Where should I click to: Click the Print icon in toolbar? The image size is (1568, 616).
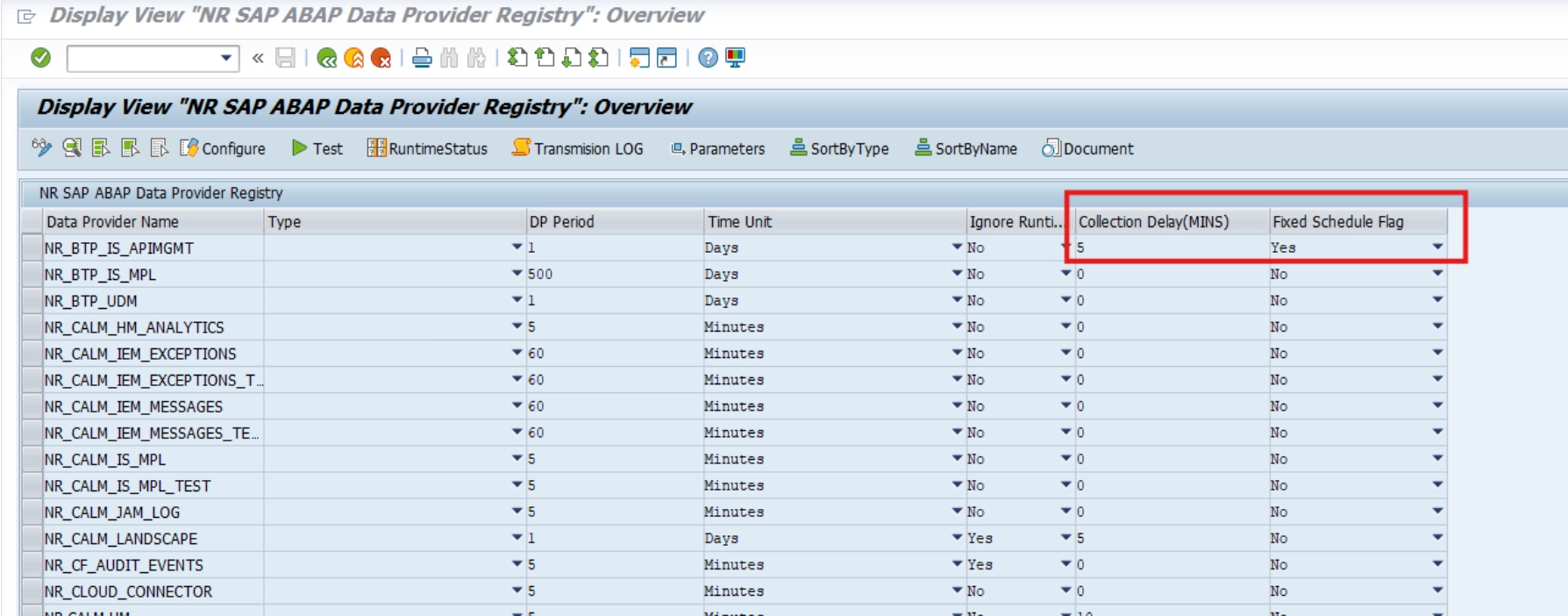point(422,59)
